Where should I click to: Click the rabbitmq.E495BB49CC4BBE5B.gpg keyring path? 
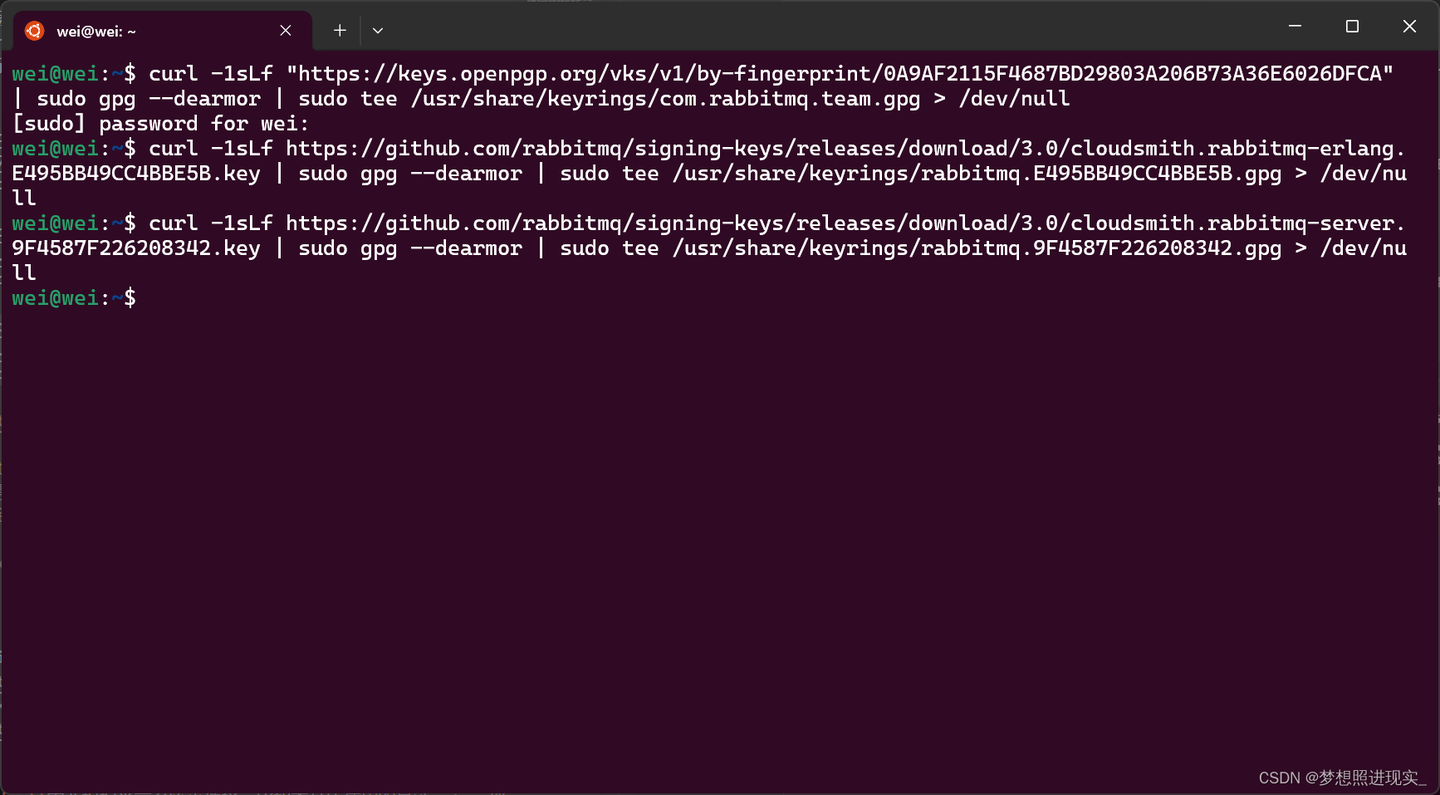click(x=977, y=174)
